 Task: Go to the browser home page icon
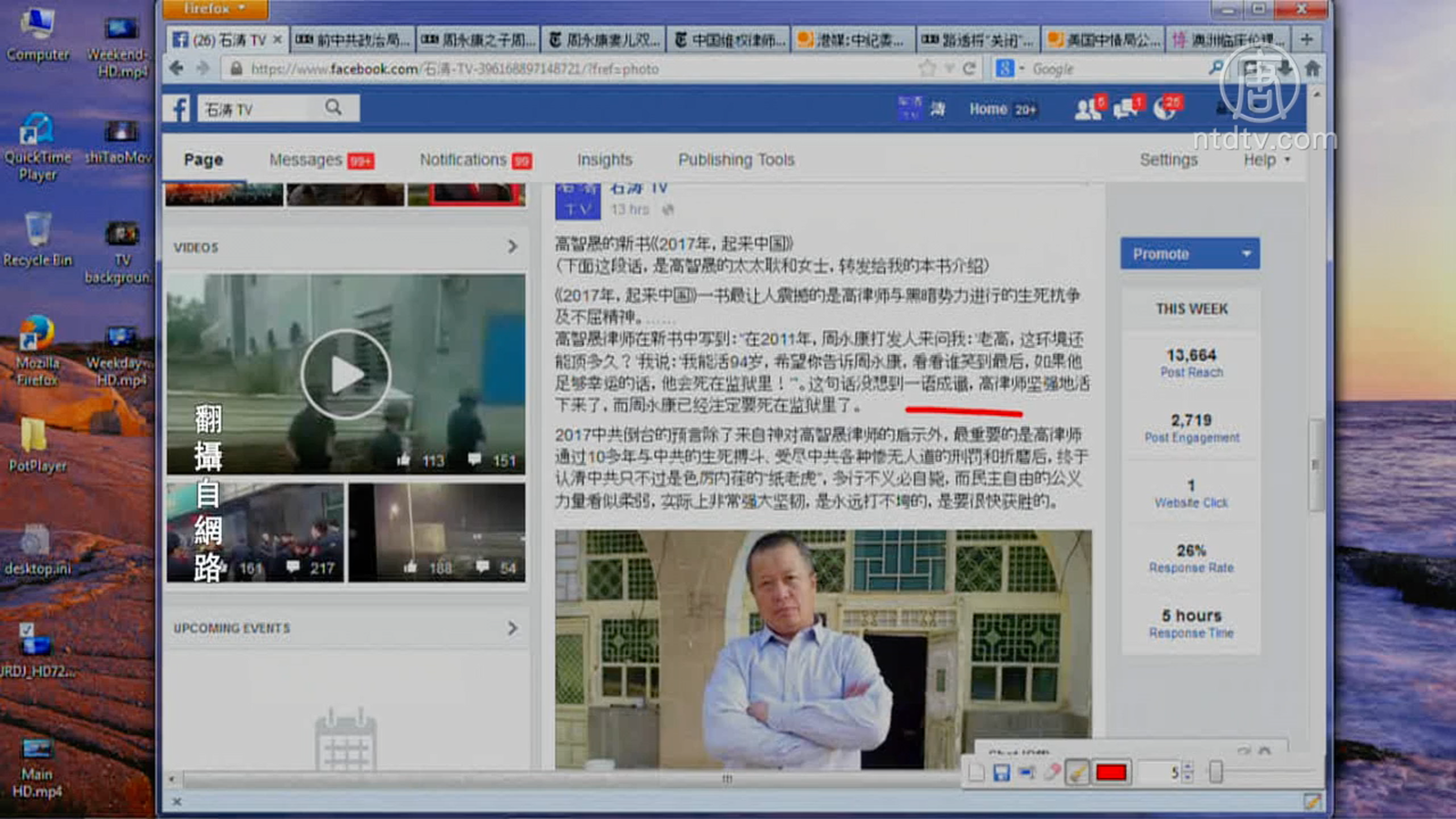(x=1312, y=68)
